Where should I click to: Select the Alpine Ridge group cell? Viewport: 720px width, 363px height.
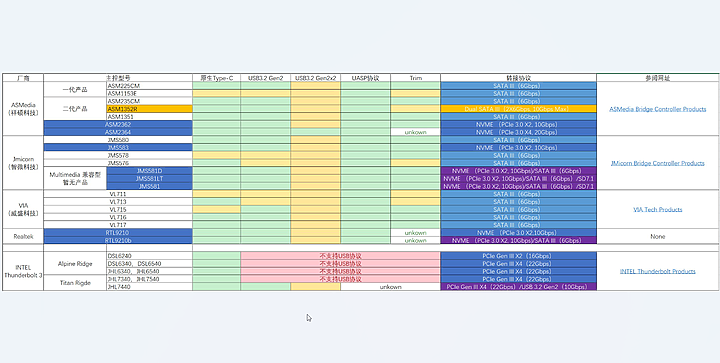[x=75, y=263]
